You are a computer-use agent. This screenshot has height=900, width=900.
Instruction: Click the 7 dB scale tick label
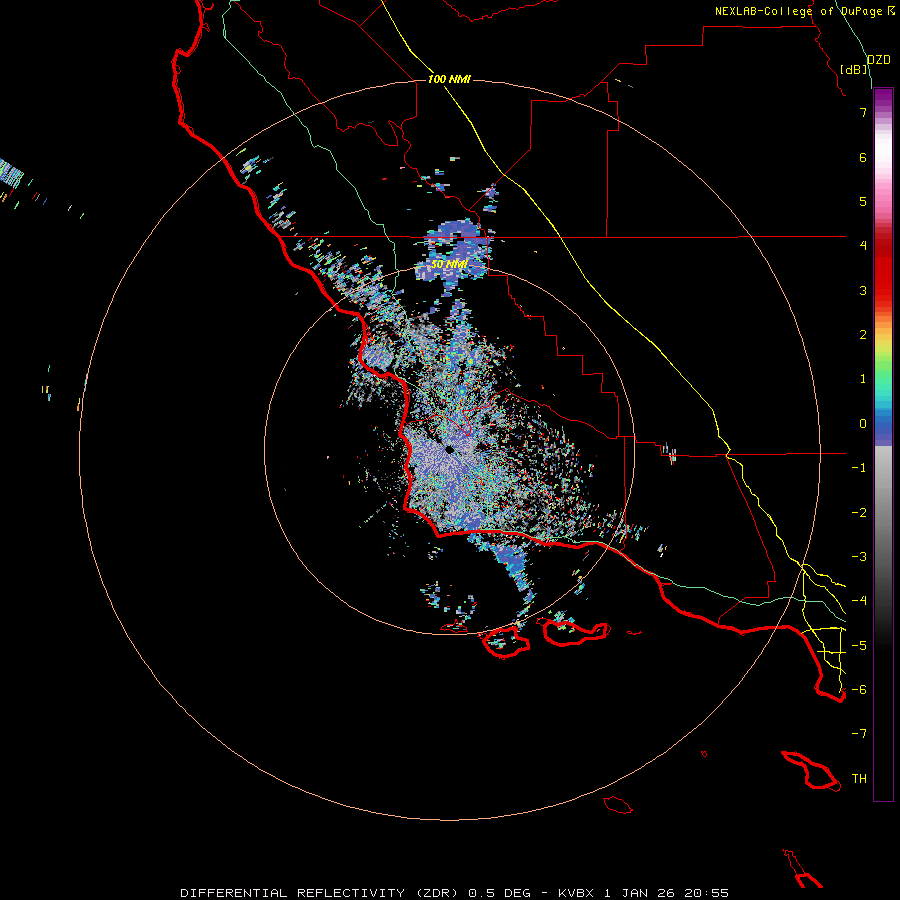[x=862, y=112]
